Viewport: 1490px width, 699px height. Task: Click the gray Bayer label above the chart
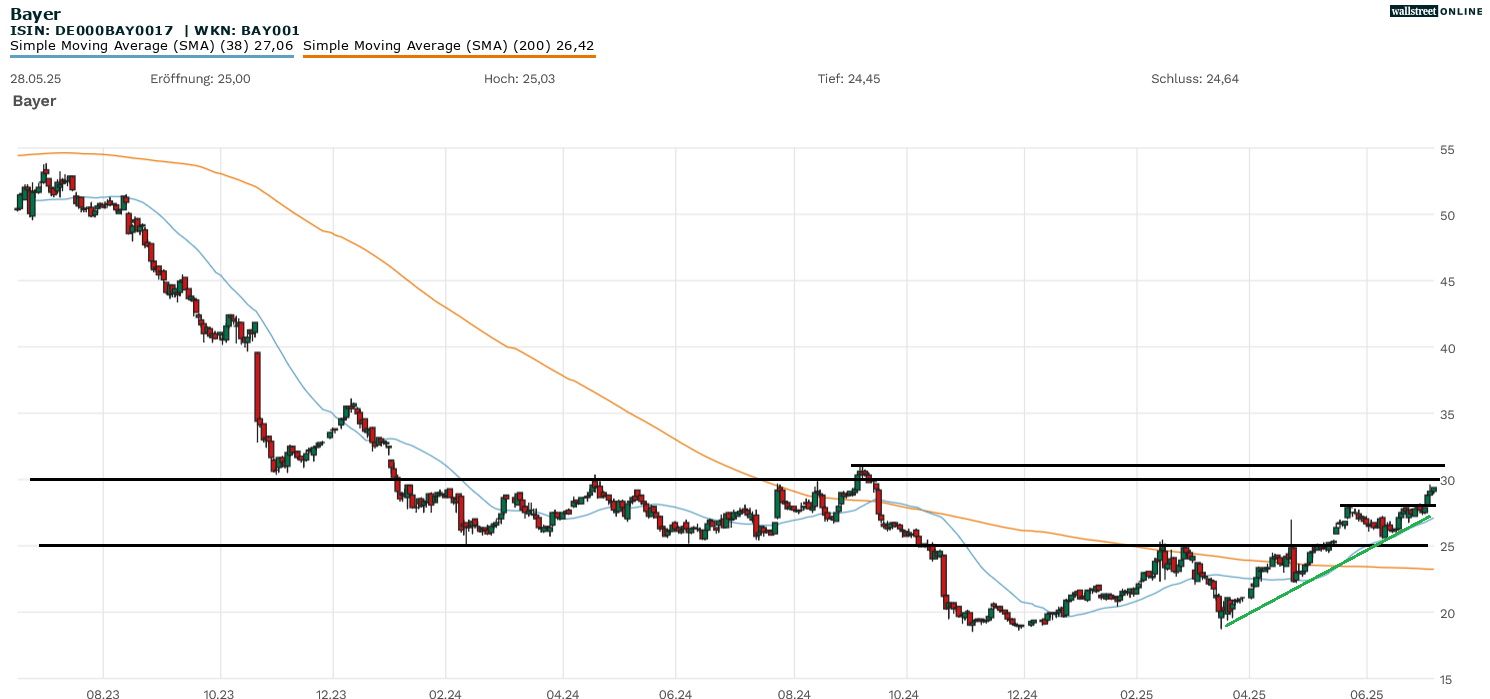click(34, 101)
